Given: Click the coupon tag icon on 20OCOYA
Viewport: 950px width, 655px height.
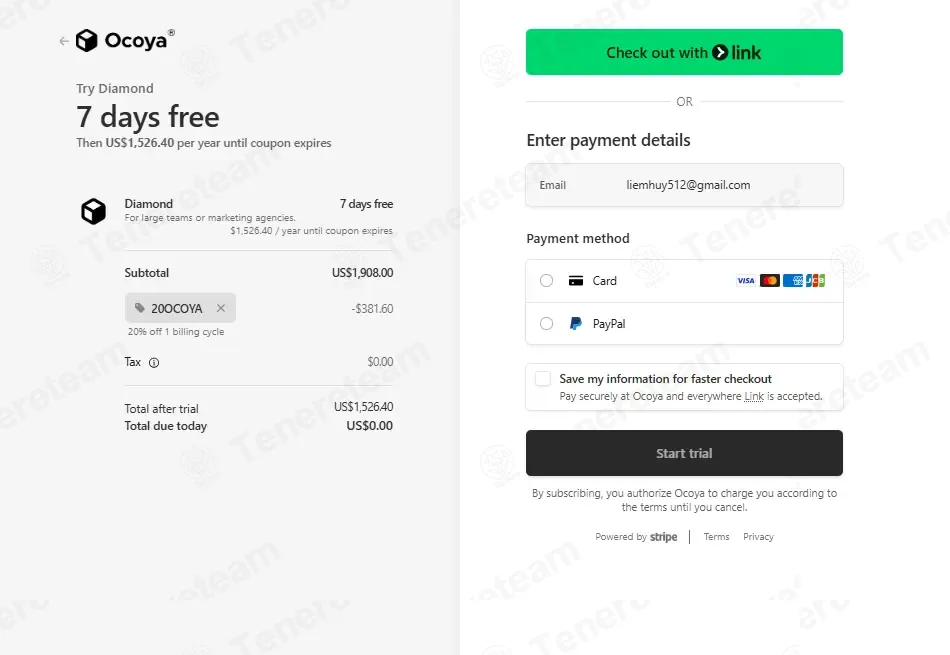Looking at the screenshot, I should click(140, 308).
